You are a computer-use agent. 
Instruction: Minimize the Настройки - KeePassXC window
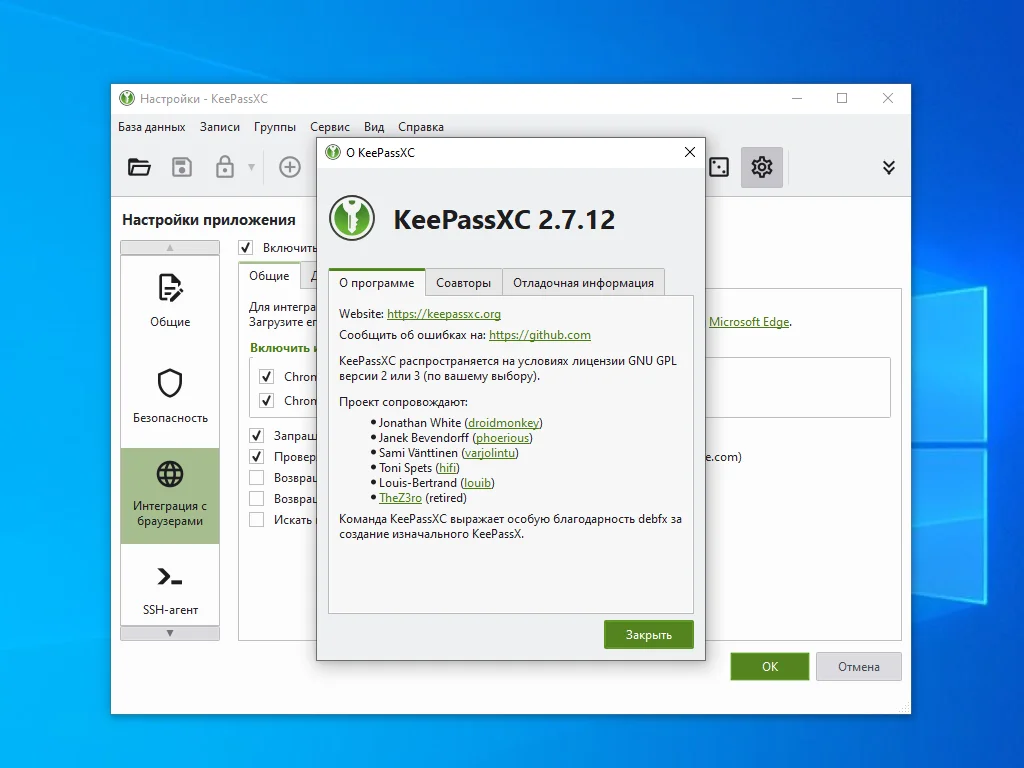pyautogui.click(x=797, y=98)
